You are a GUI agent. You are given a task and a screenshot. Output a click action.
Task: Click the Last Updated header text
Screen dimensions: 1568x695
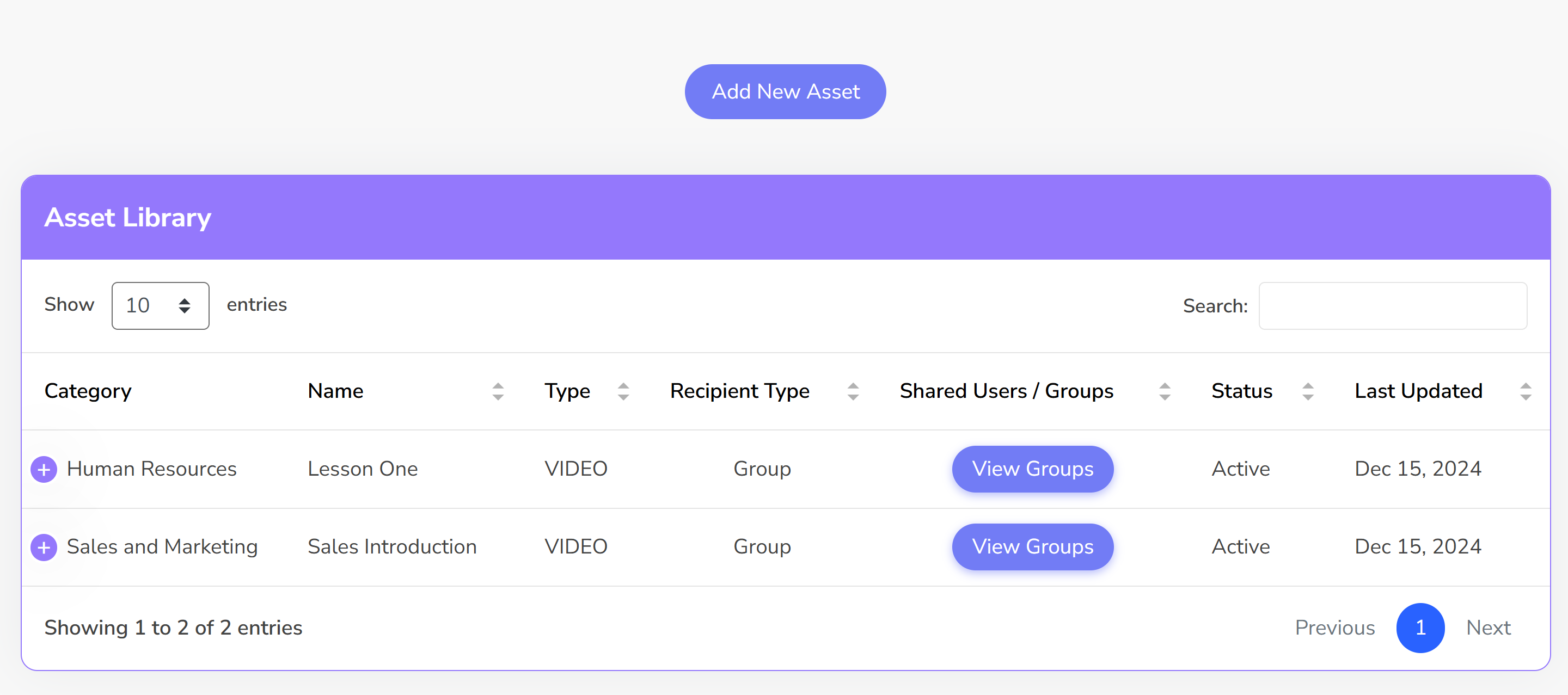point(1418,391)
